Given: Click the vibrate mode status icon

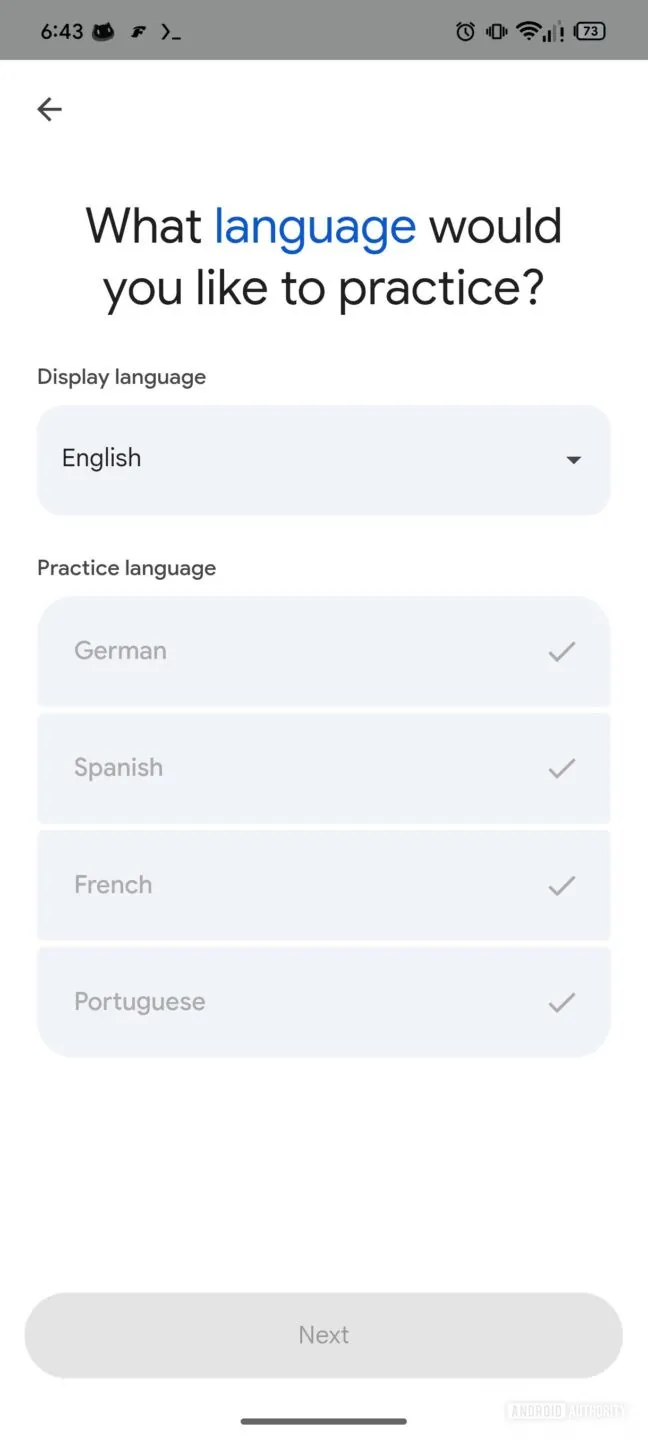Looking at the screenshot, I should [494, 31].
